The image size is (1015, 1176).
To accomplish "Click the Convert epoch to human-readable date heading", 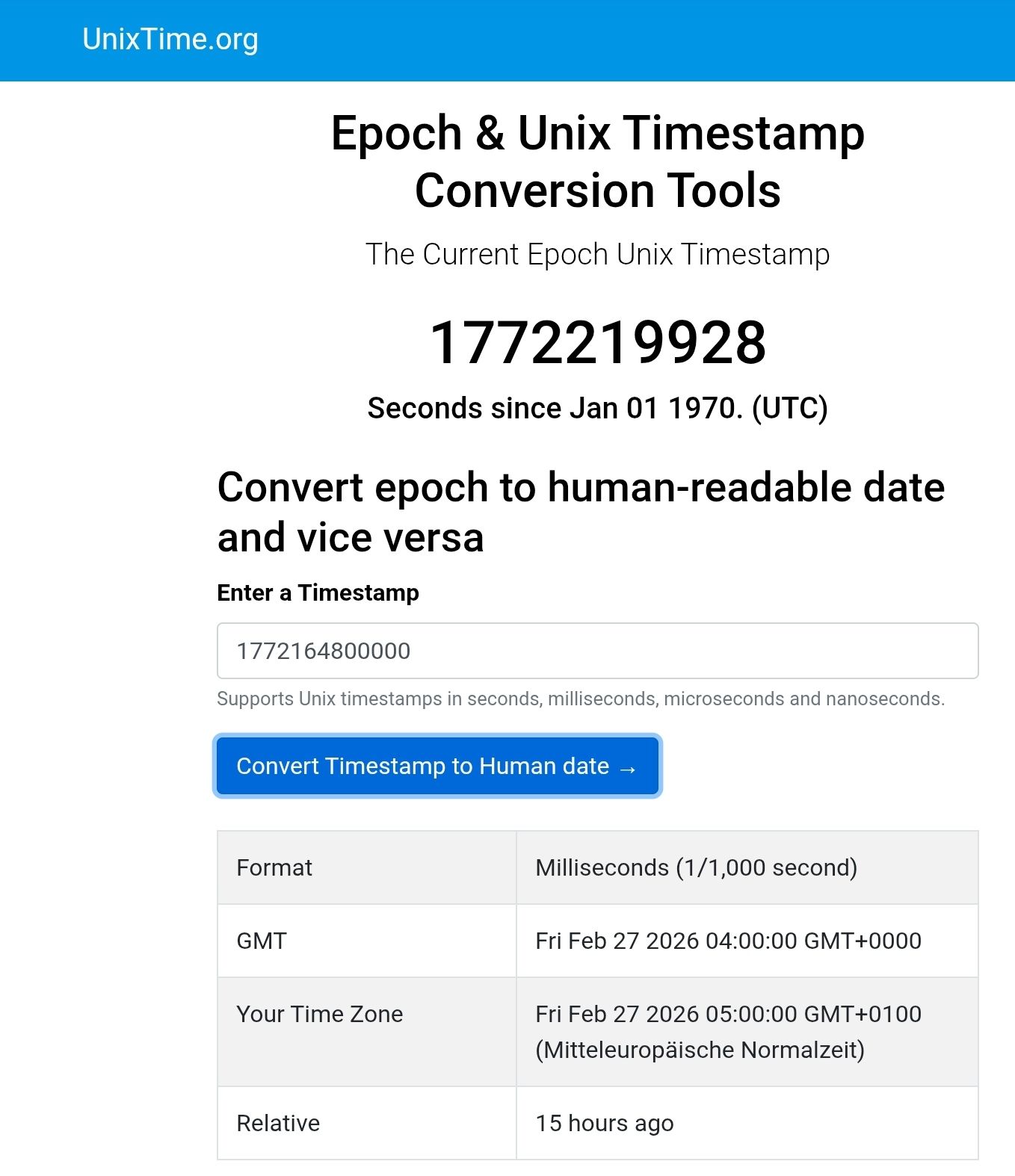I will [580, 512].
